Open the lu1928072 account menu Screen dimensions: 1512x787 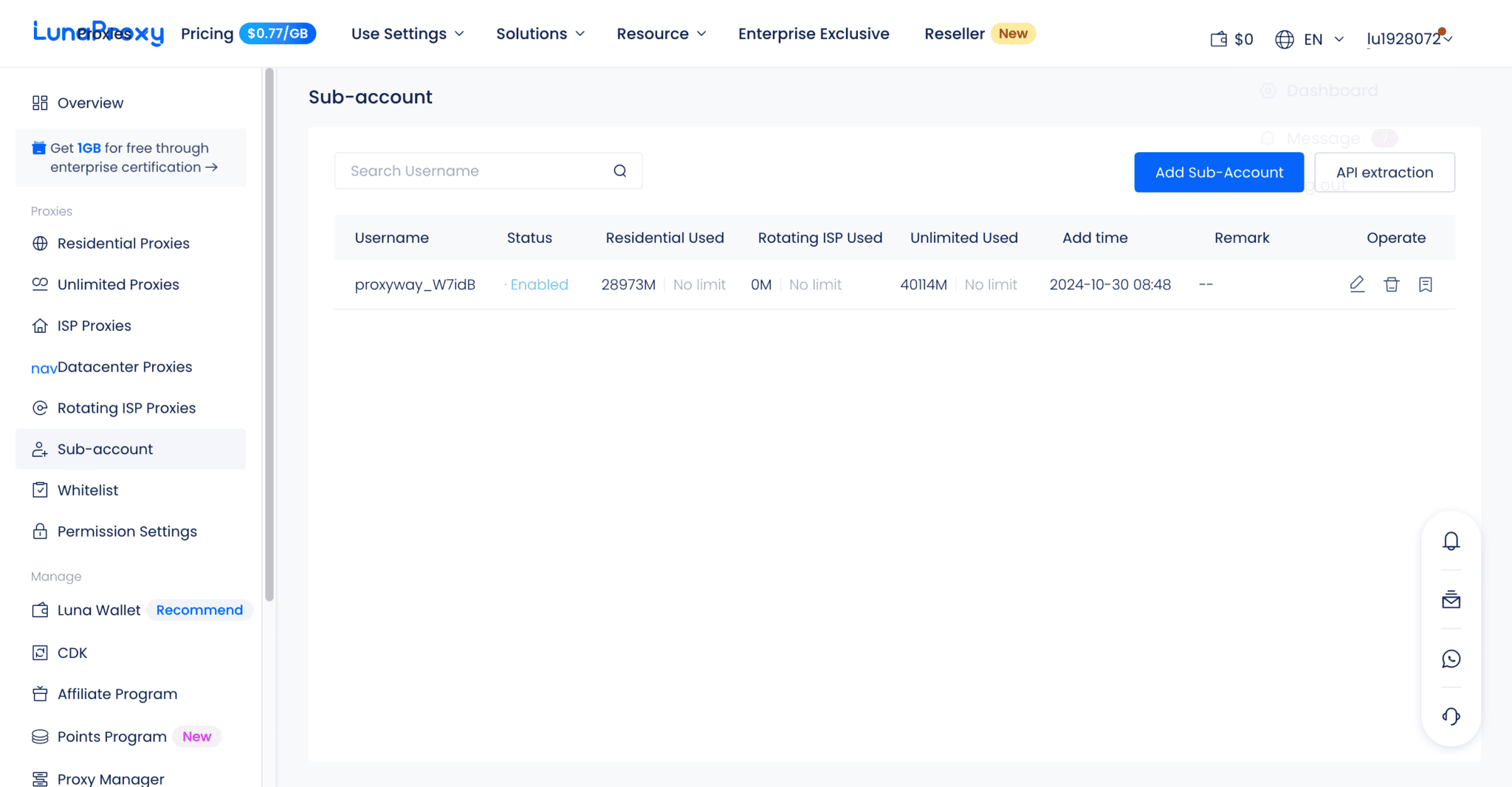pyautogui.click(x=1407, y=38)
